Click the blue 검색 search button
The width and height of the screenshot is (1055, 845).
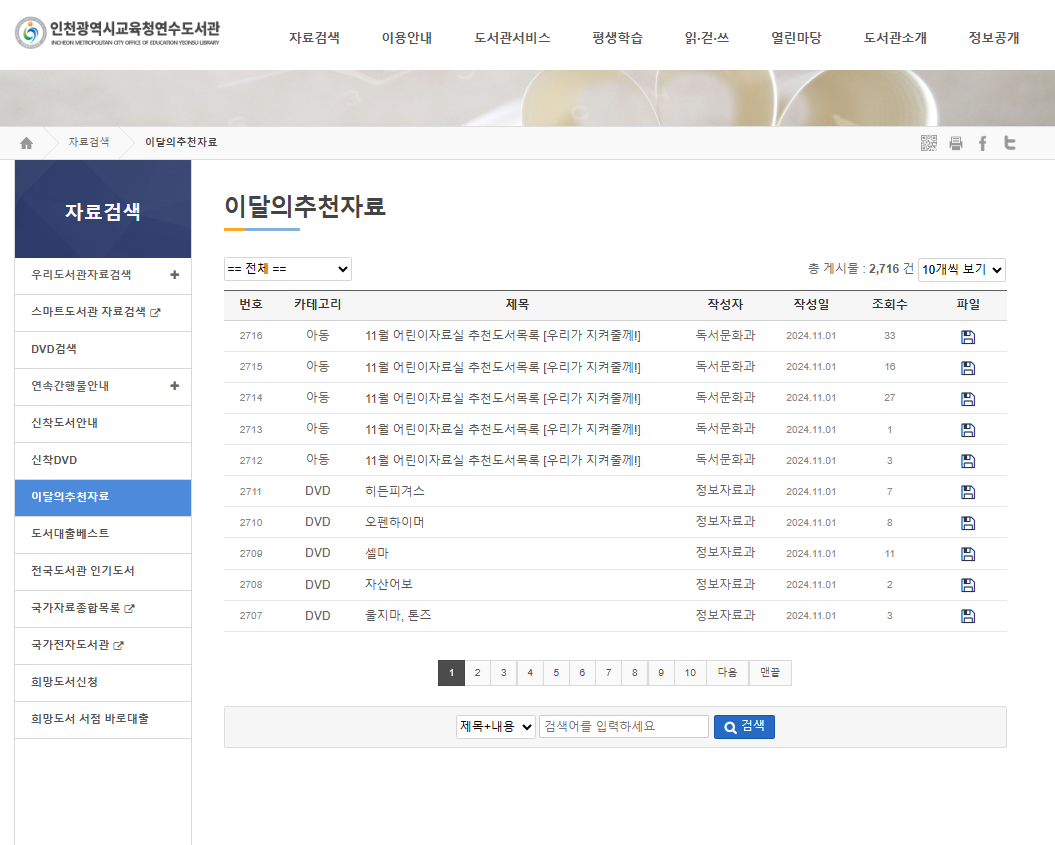coord(744,727)
